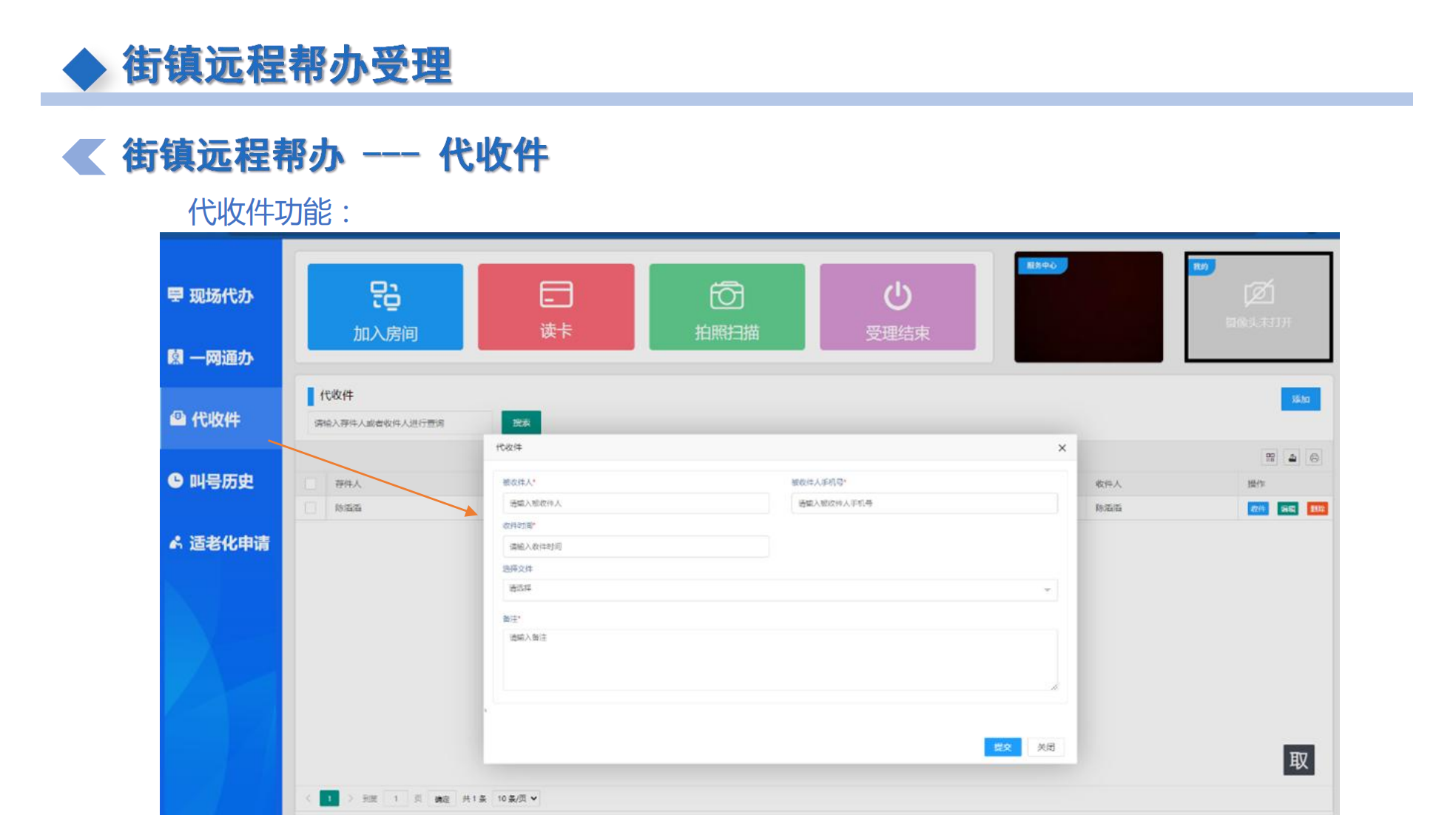
Task: Open column filter grid icon above table
Action: [1270, 458]
